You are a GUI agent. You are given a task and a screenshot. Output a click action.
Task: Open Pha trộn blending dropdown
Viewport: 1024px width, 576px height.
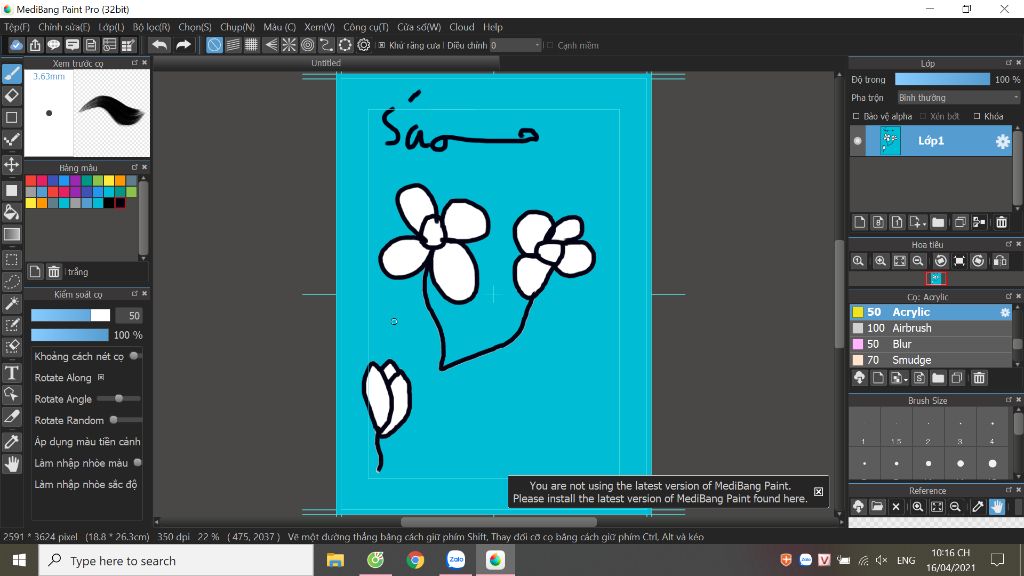[957, 97]
